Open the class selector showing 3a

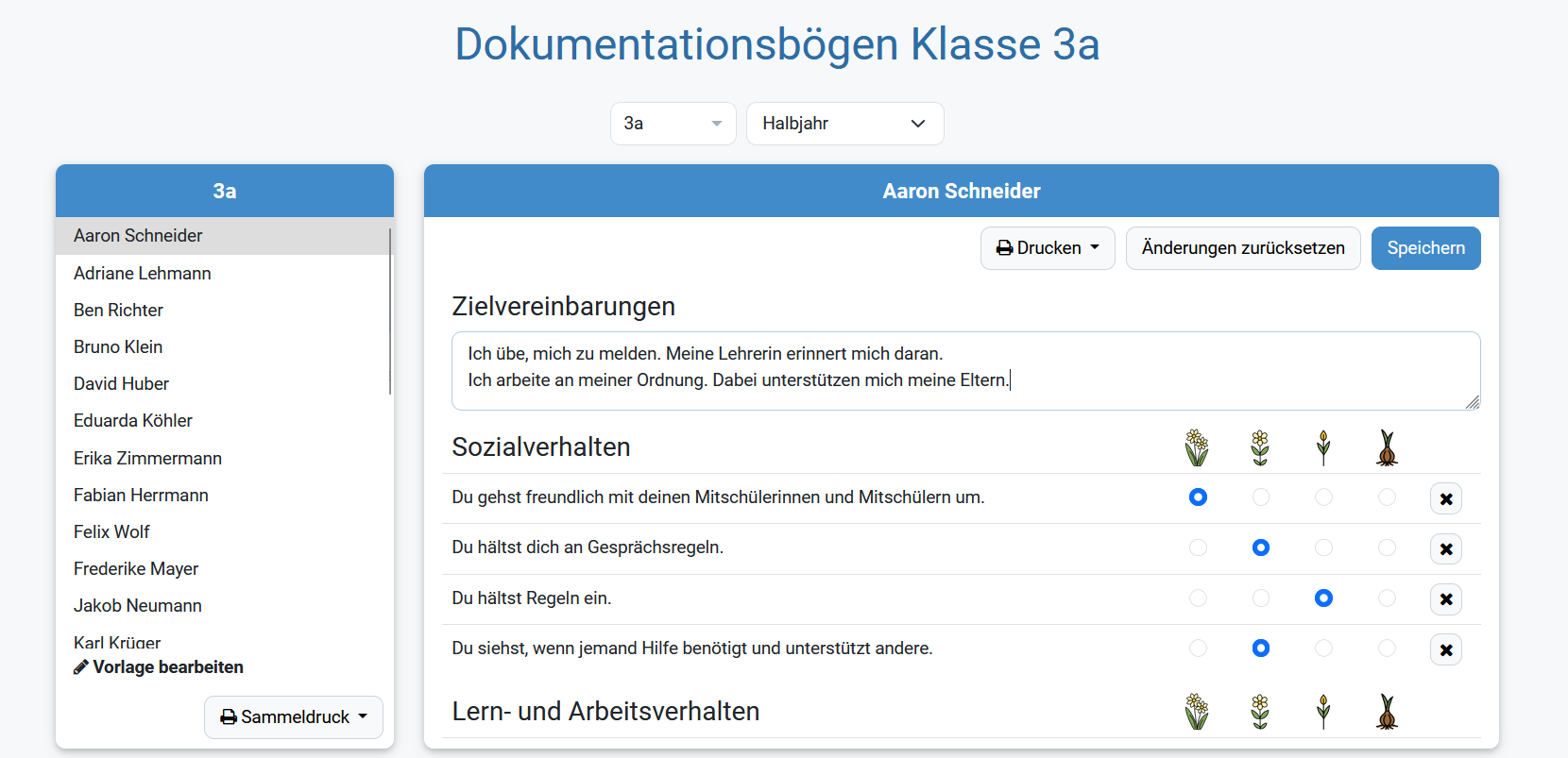pyautogui.click(x=673, y=124)
